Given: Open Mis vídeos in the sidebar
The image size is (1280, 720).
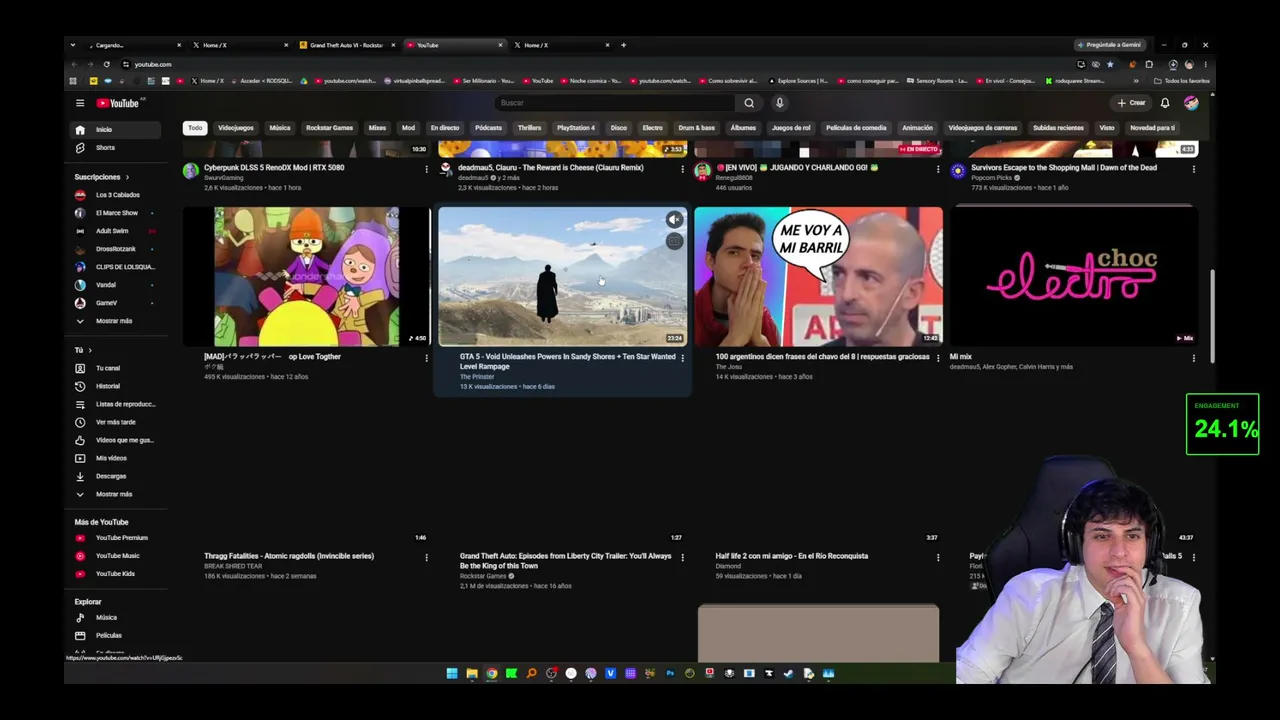Looking at the screenshot, I should pyautogui.click(x=116, y=458).
